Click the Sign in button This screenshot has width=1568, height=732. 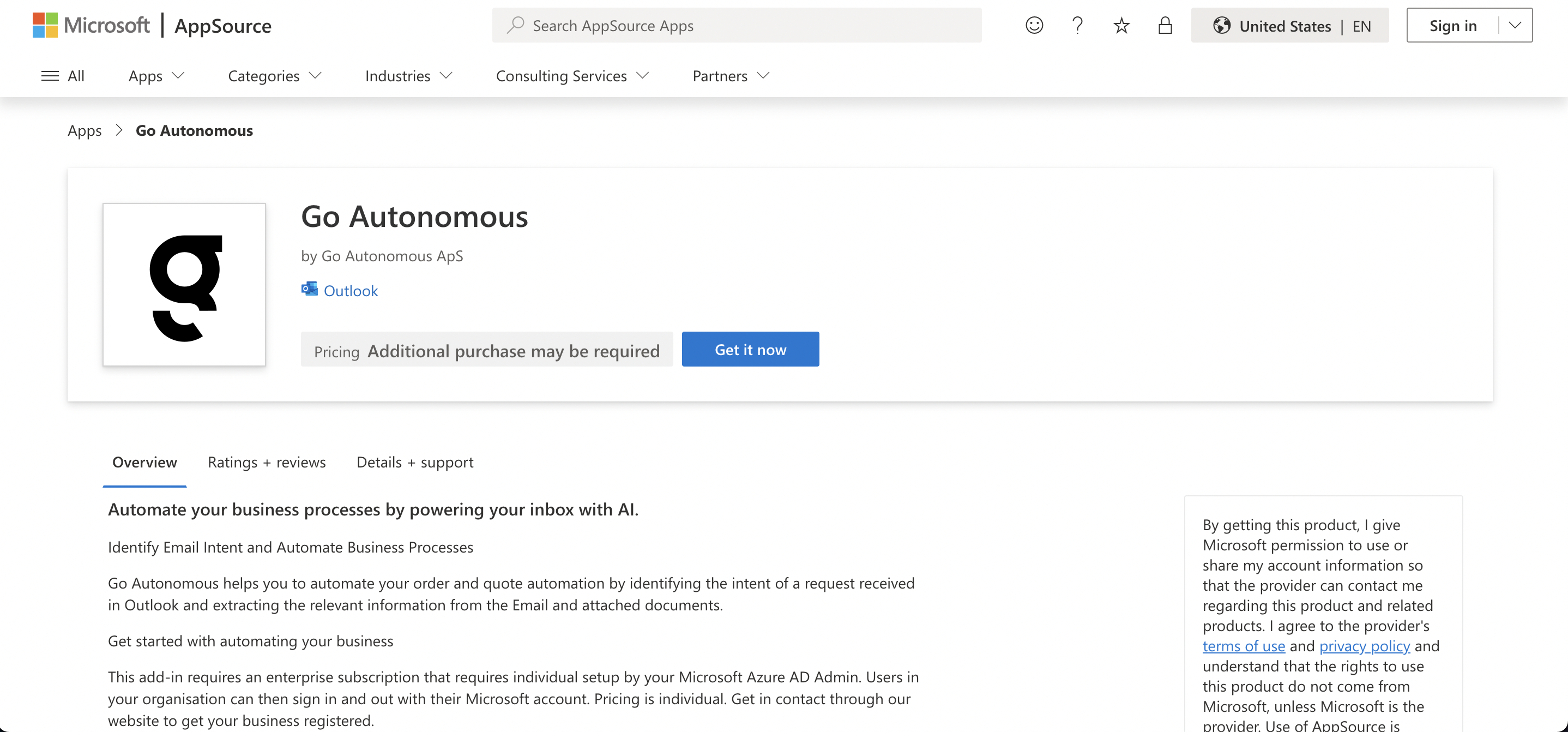(1452, 26)
